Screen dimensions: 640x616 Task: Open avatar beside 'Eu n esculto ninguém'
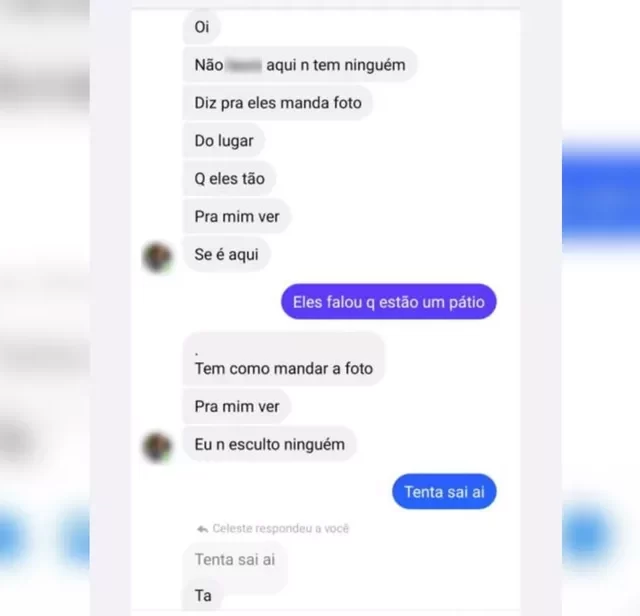157,447
